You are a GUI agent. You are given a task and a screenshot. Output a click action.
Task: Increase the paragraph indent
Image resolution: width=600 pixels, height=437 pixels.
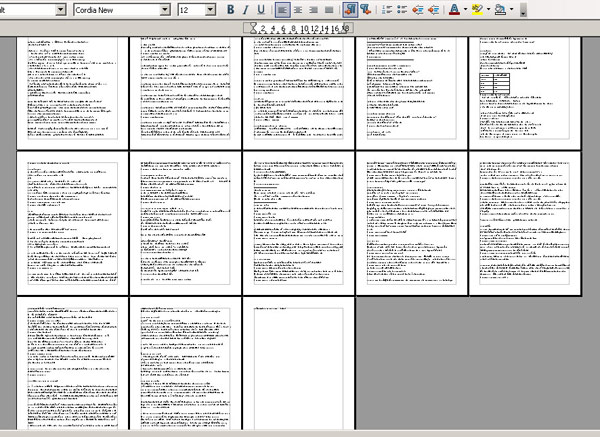coord(435,9)
